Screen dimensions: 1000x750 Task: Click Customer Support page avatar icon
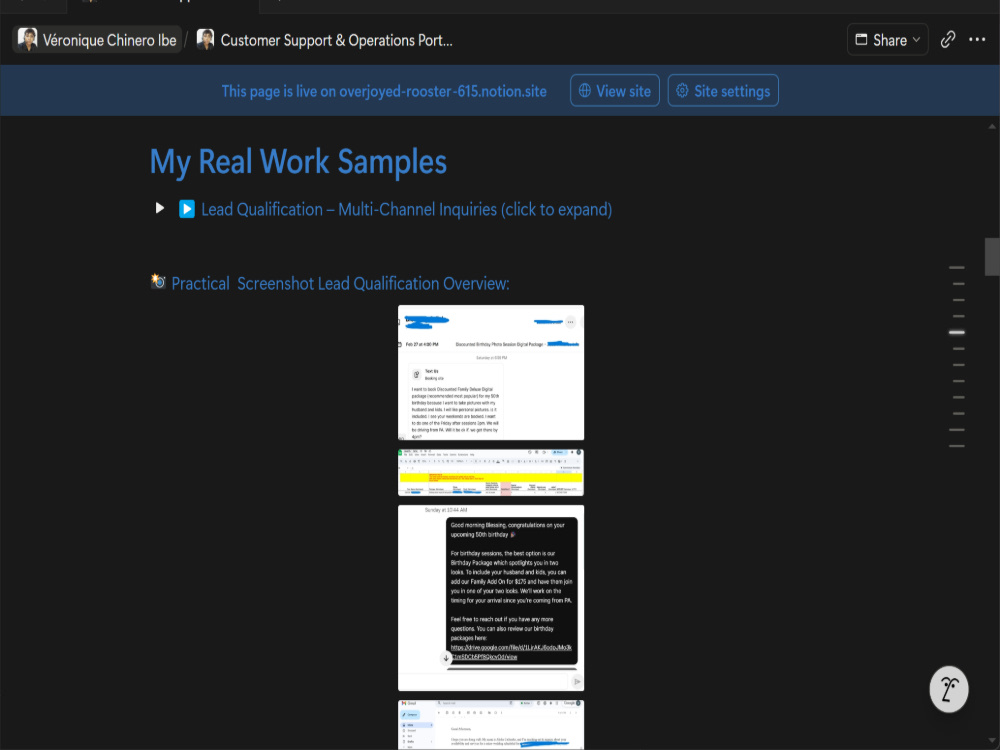click(x=205, y=40)
